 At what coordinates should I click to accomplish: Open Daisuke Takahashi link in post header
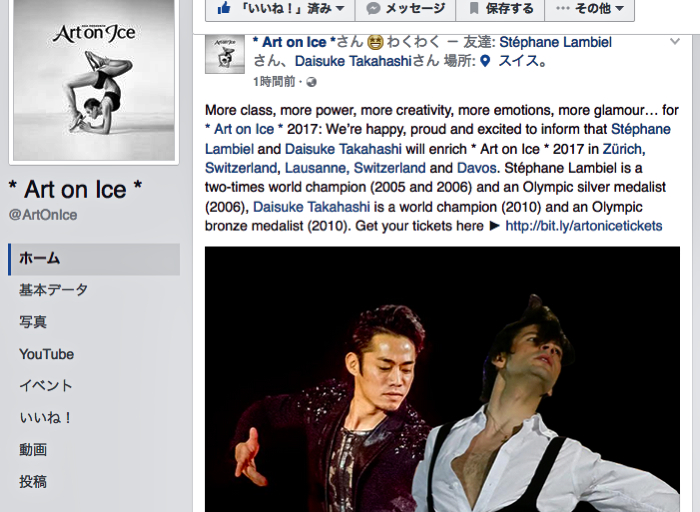[x=353, y=61]
